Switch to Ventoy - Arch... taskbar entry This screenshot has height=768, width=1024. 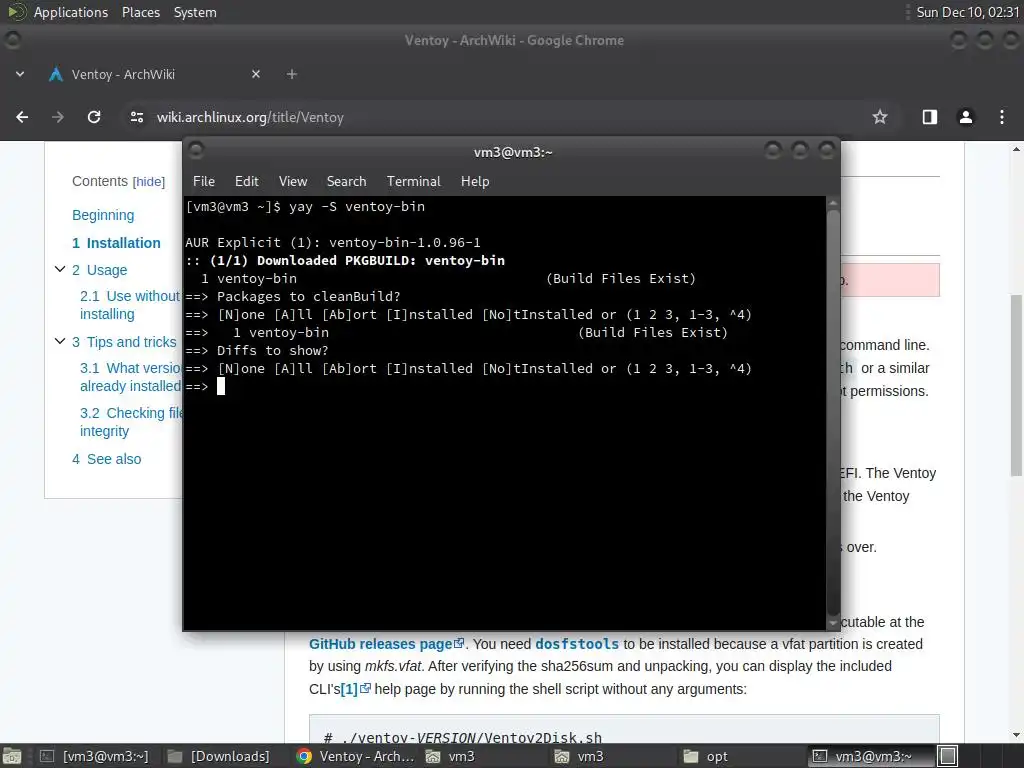tap(356, 756)
